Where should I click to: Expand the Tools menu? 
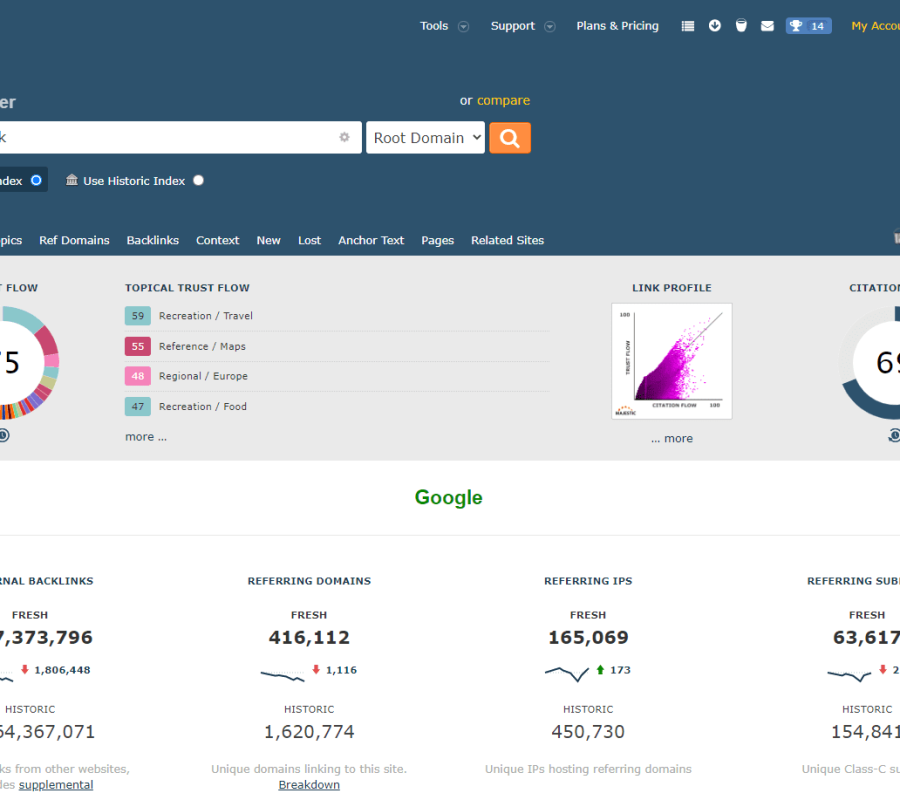[x=443, y=26]
